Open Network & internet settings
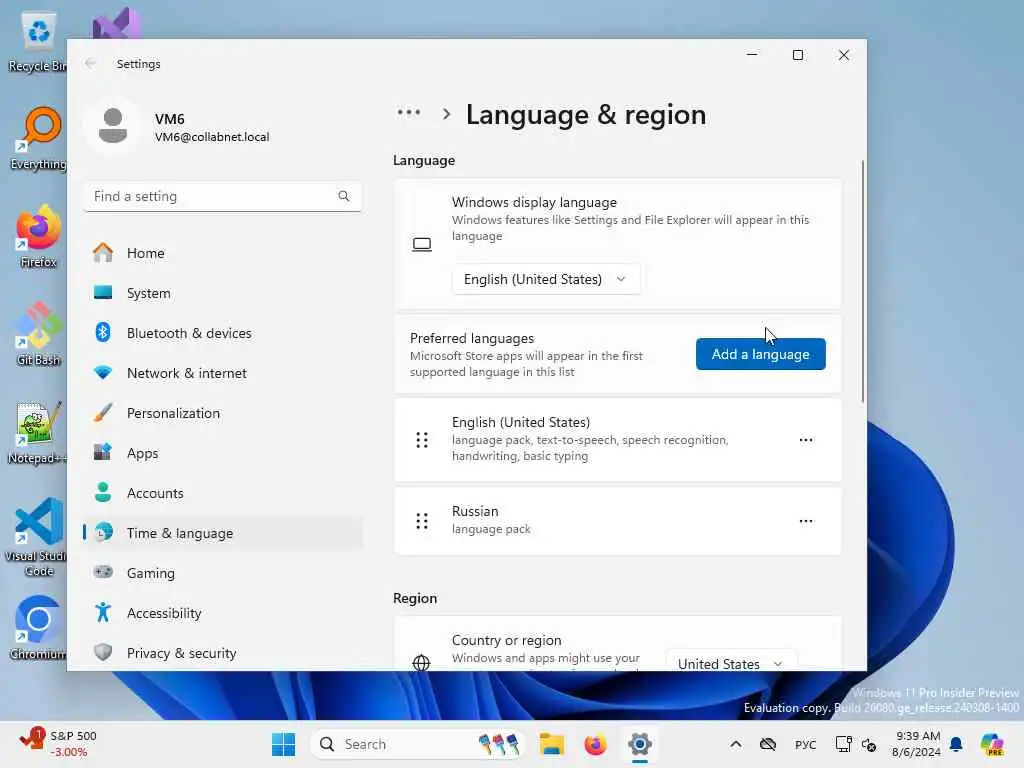The image size is (1024, 768). (223, 373)
